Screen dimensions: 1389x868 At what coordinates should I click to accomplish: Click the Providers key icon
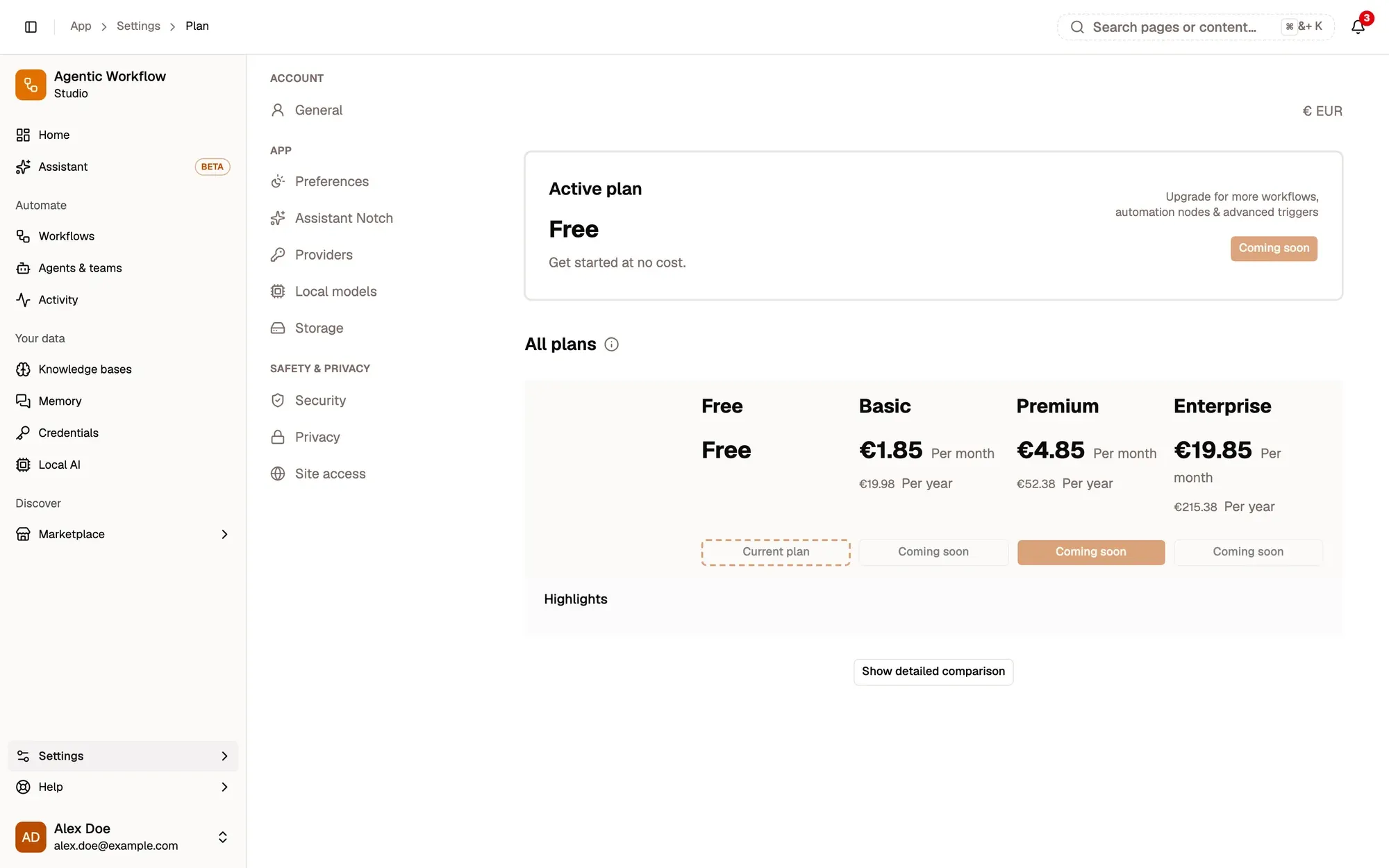[278, 255]
